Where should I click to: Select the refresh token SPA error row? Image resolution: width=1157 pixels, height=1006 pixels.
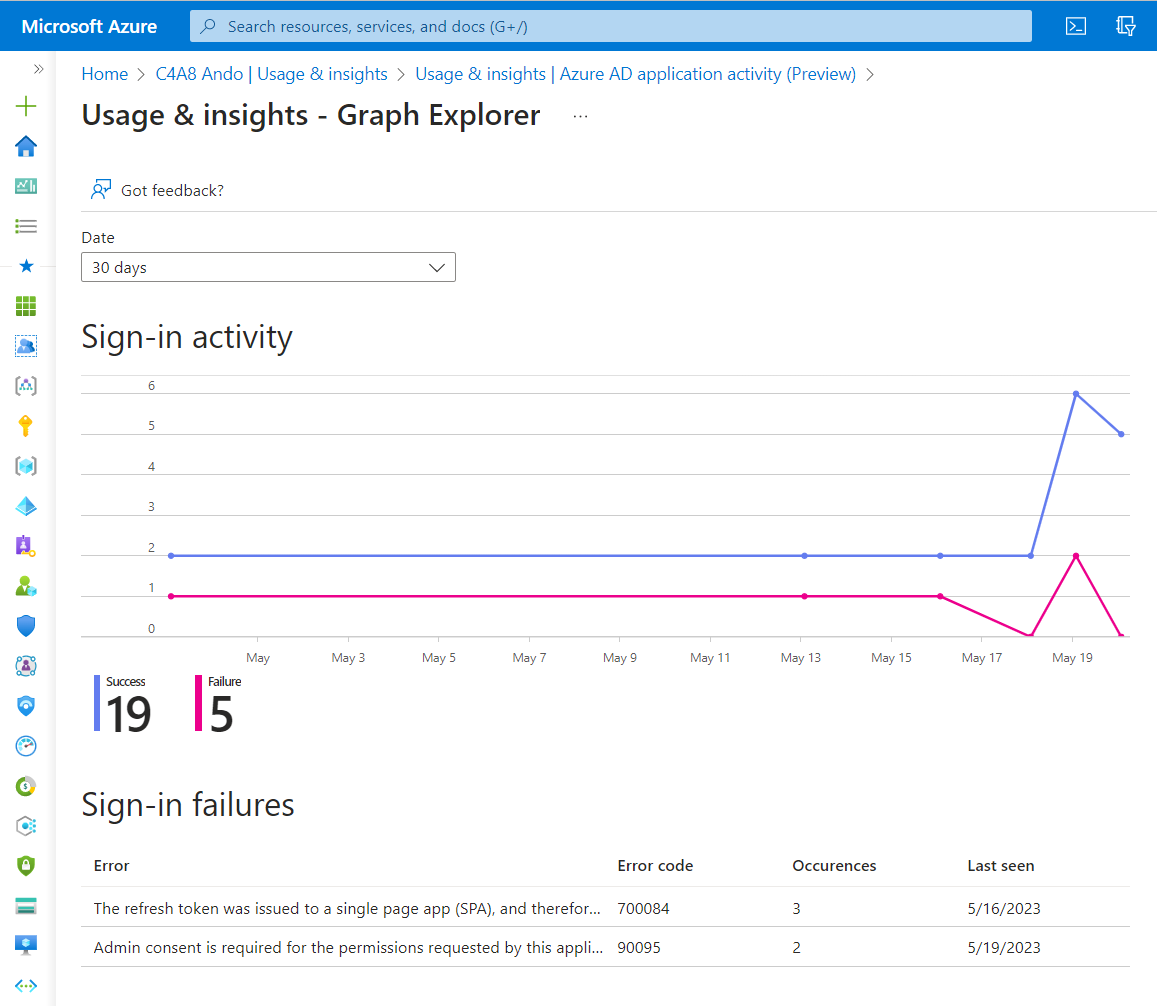point(605,908)
